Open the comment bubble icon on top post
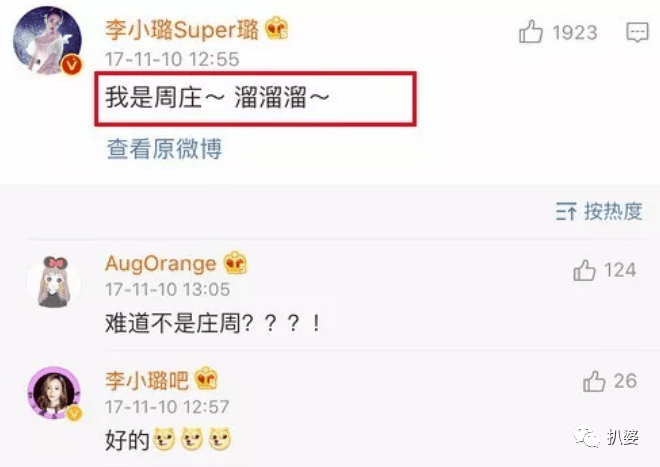660x467 pixels. (638, 32)
